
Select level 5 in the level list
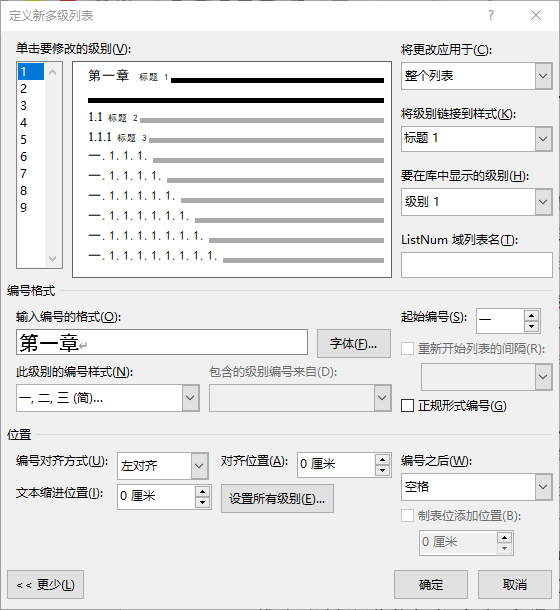click(31, 140)
